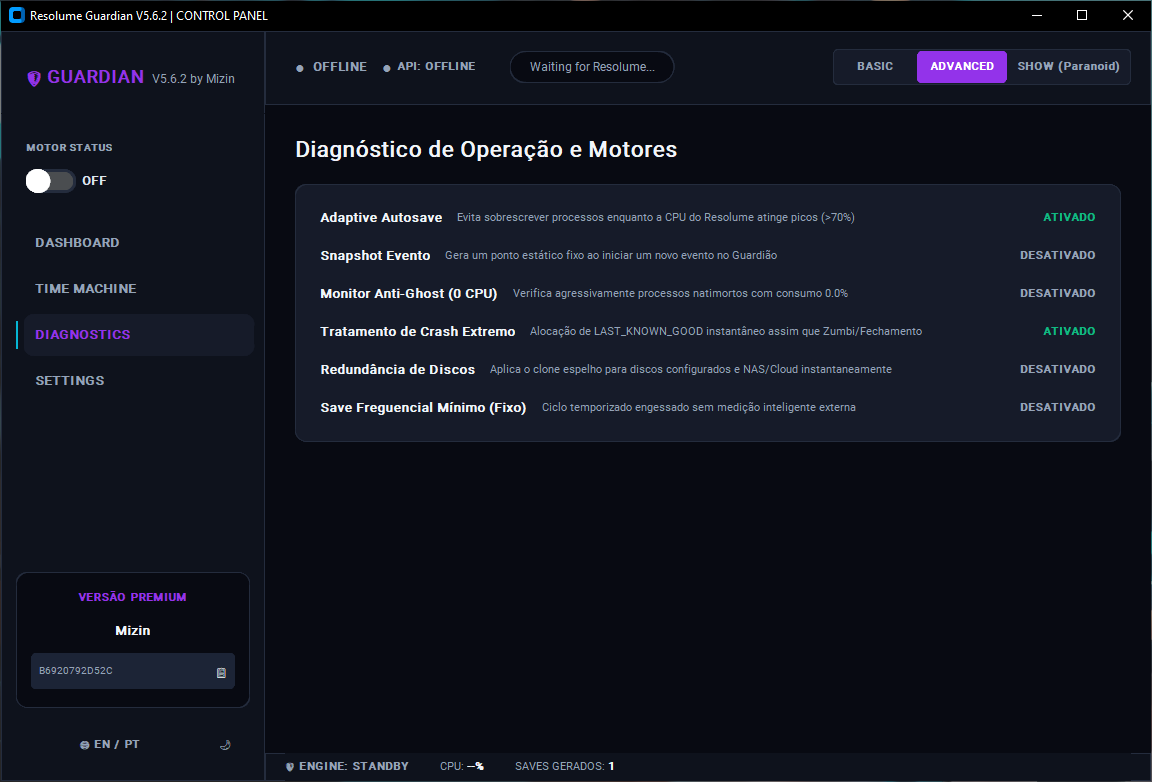This screenshot has width=1152, height=782.
Task: Click DESATIVADO status for Redundância de Discos
Action: coord(1057,369)
